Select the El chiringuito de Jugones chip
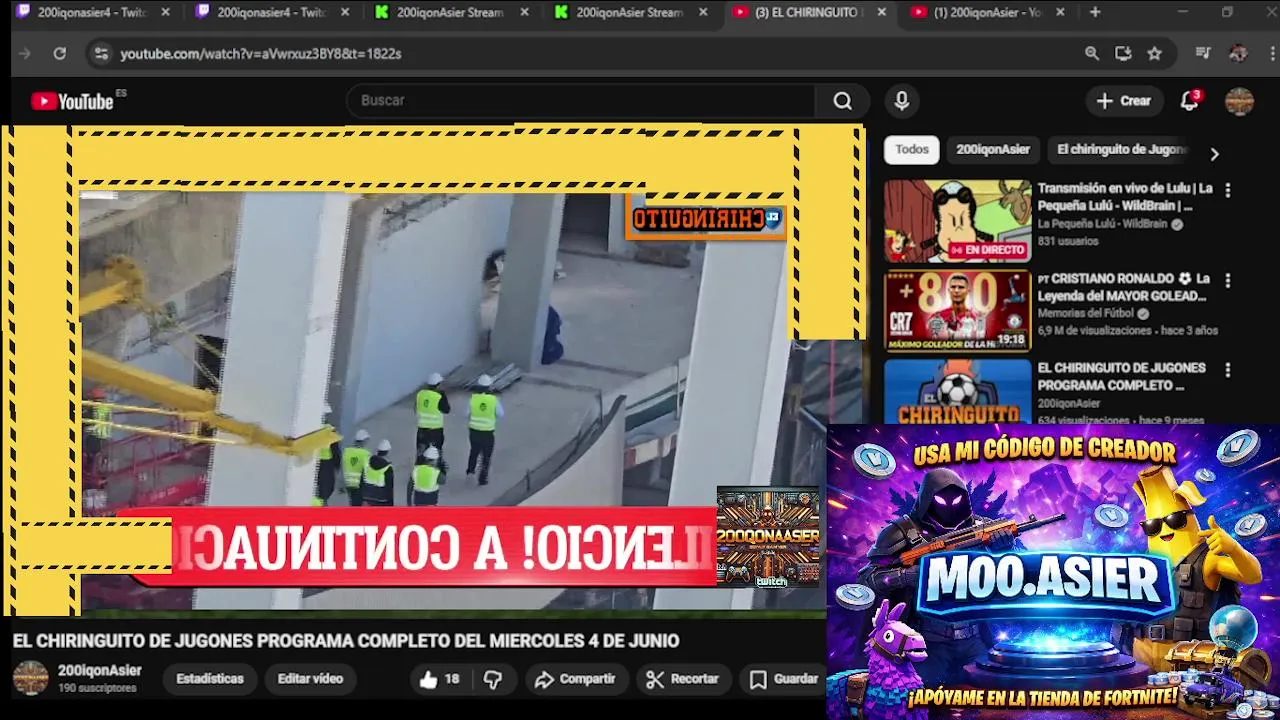Image resolution: width=1280 pixels, height=720 pixels. (1122, 149)
